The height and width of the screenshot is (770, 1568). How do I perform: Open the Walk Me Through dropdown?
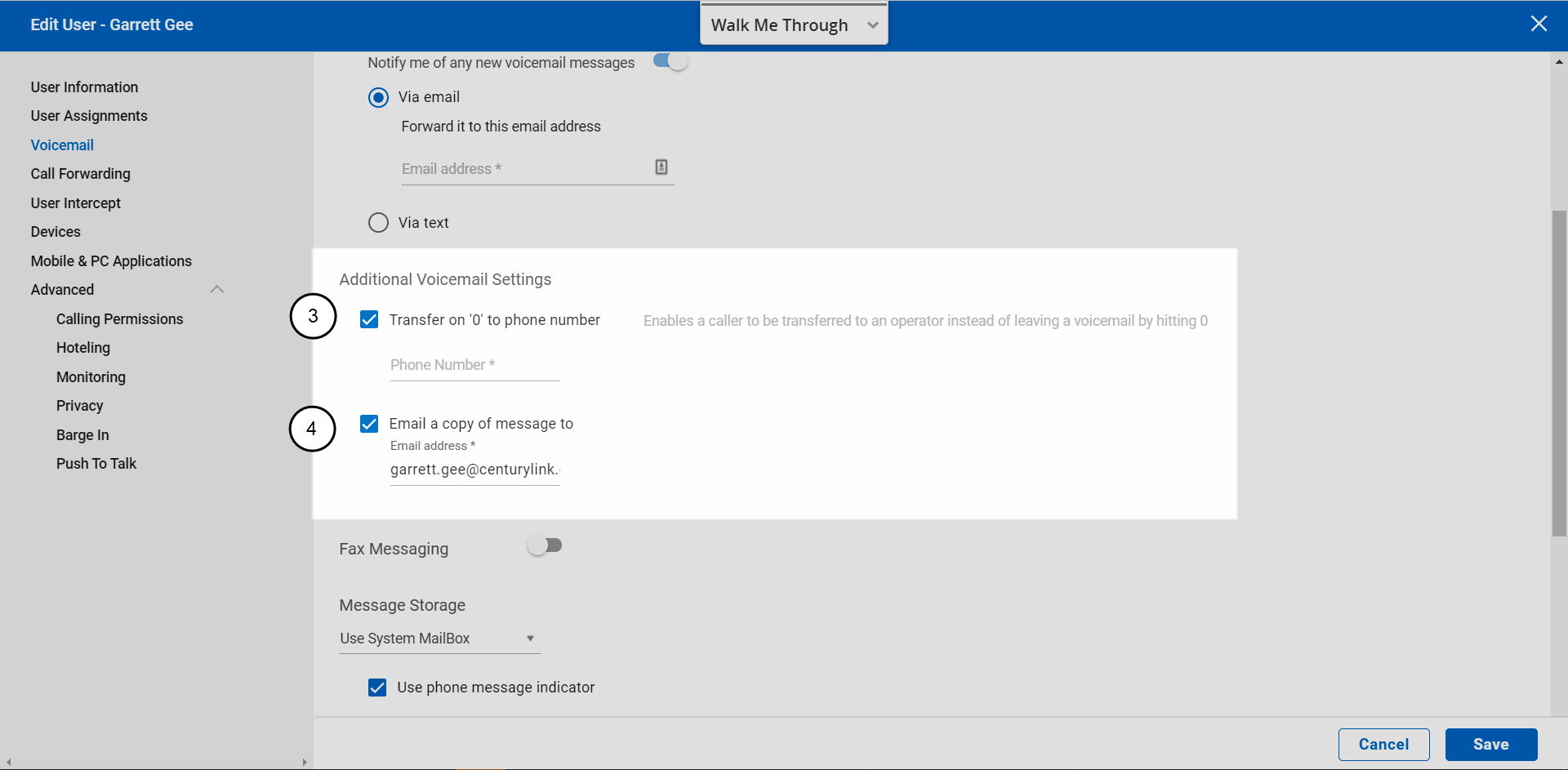coord(793,25)
